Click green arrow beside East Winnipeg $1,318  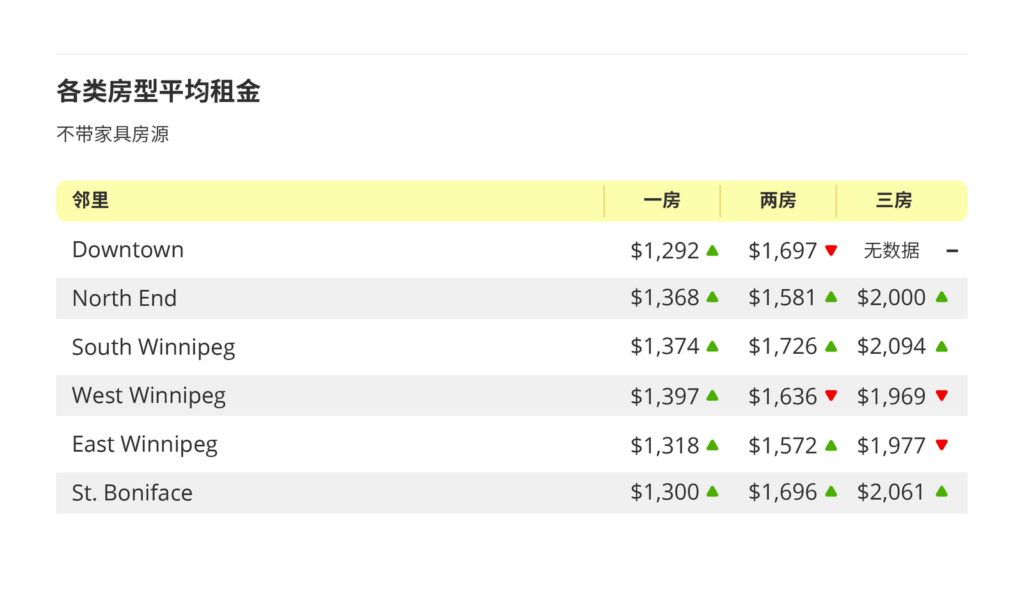point(712,445)
